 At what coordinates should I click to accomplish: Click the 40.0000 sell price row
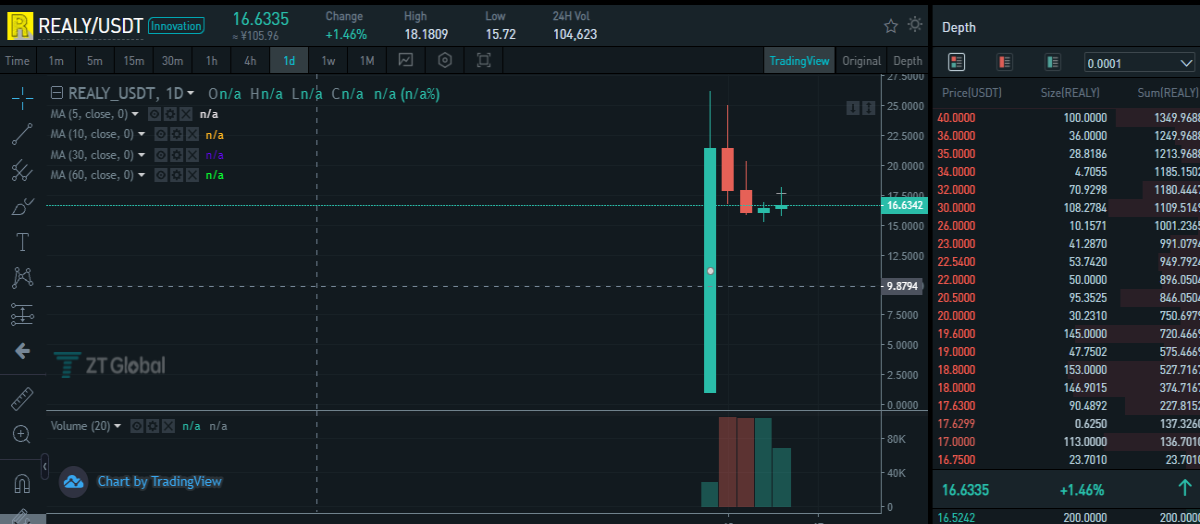point(1066,118)
